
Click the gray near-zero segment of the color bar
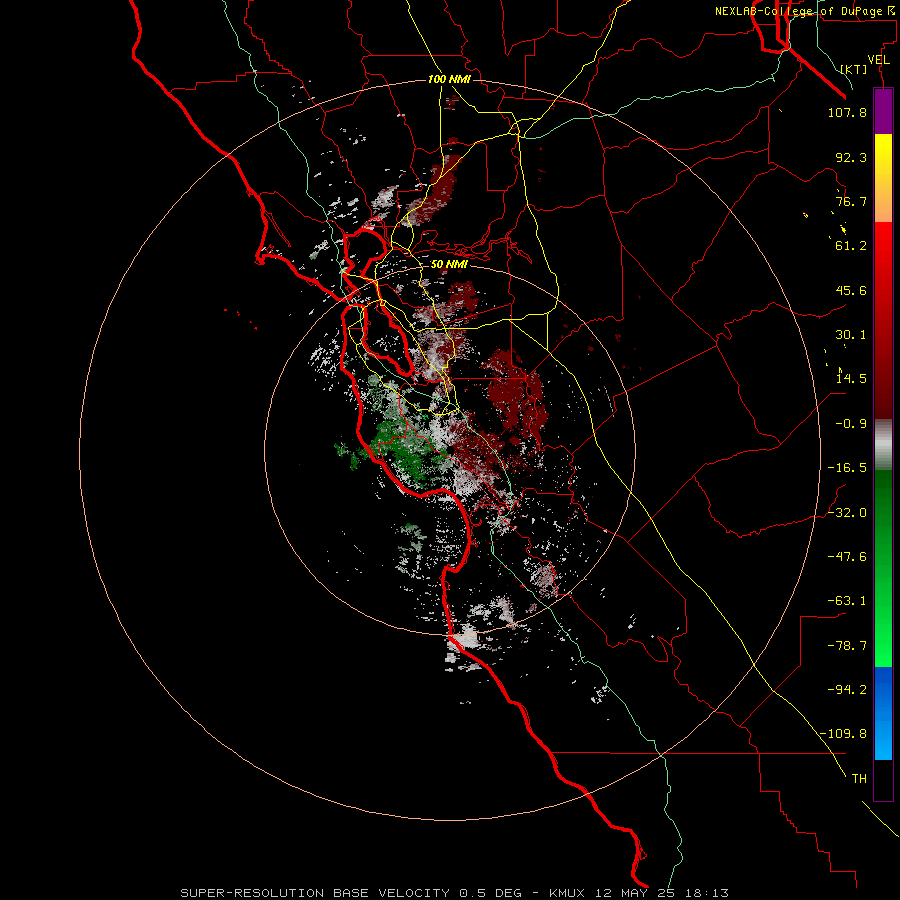(883, 445)
